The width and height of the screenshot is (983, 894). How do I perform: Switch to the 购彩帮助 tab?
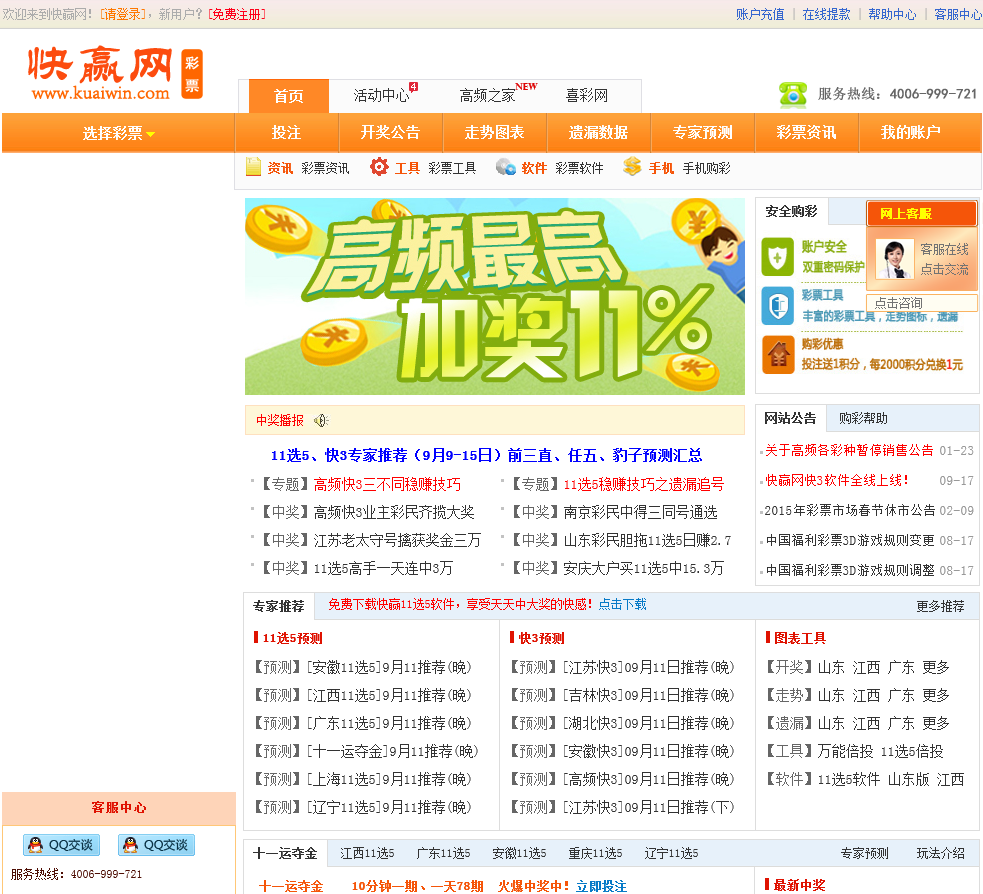click(x=863, y=418)
